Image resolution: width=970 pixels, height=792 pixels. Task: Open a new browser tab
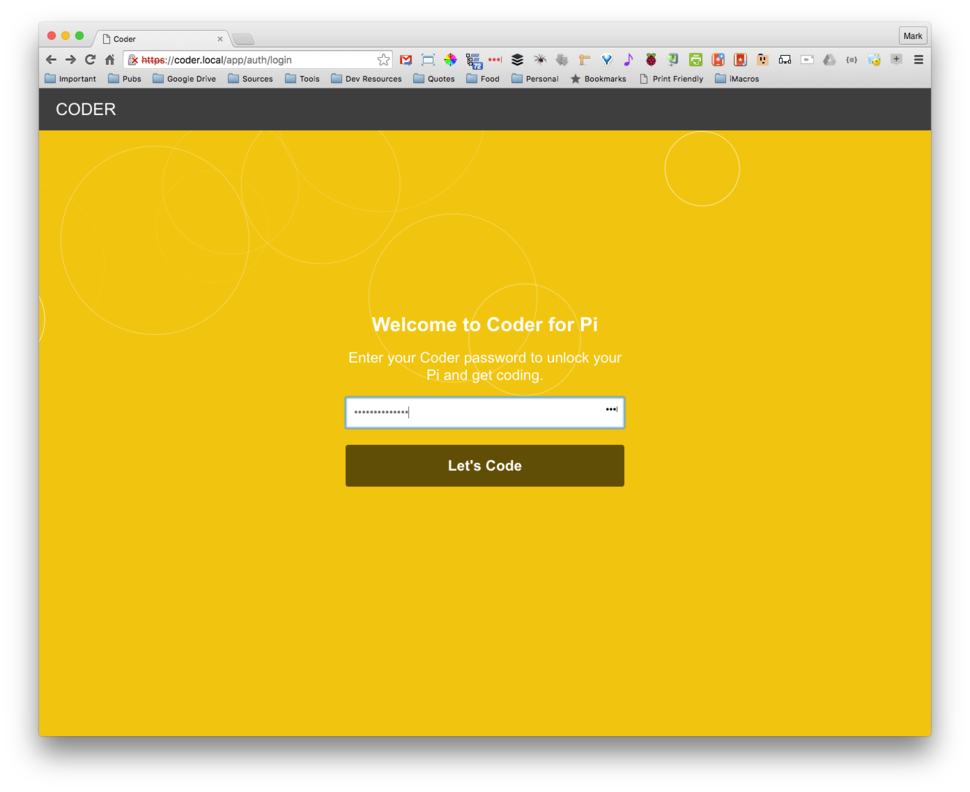coord(244,40)
